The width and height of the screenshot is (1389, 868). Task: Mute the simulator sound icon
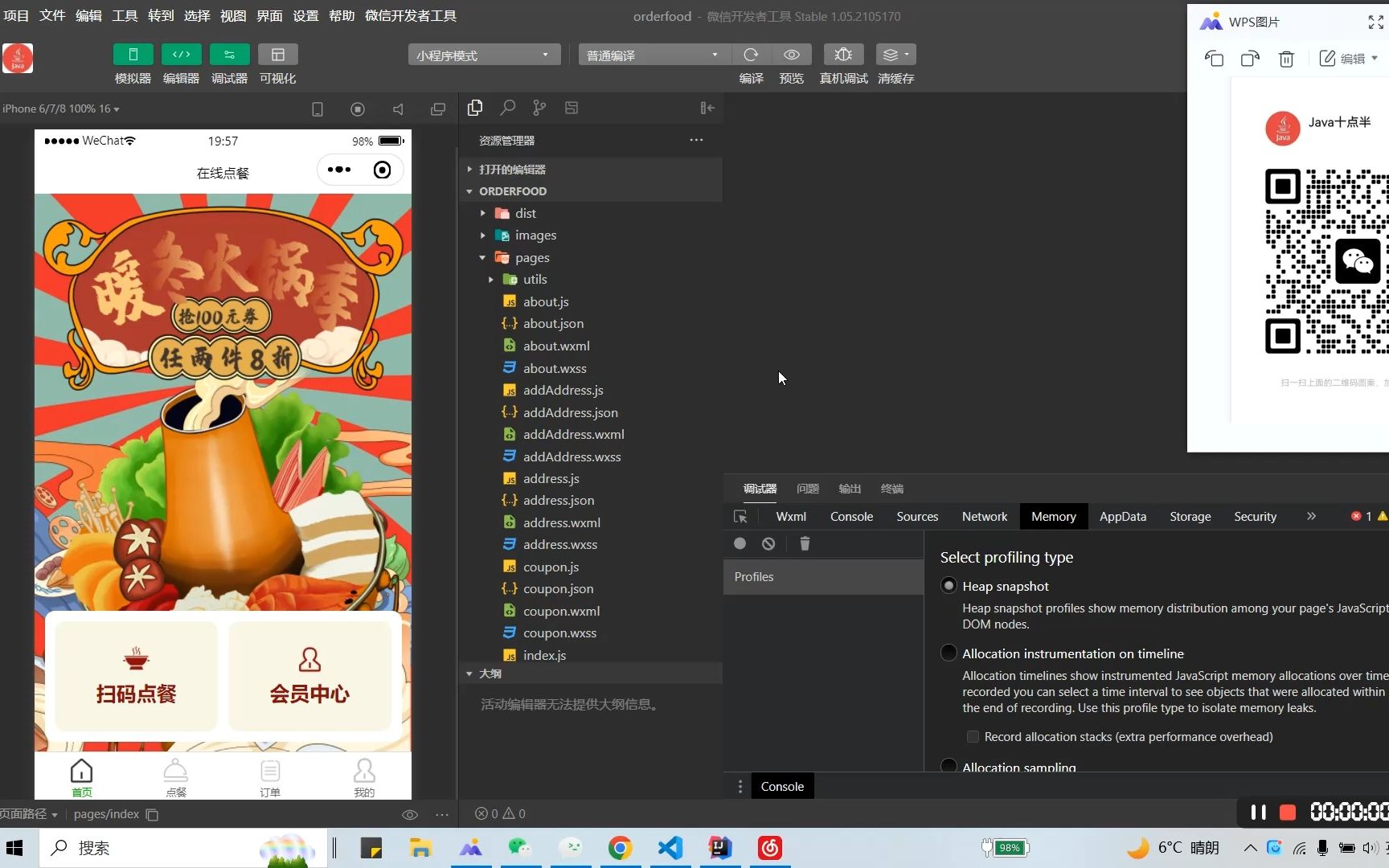coord(398,109)
